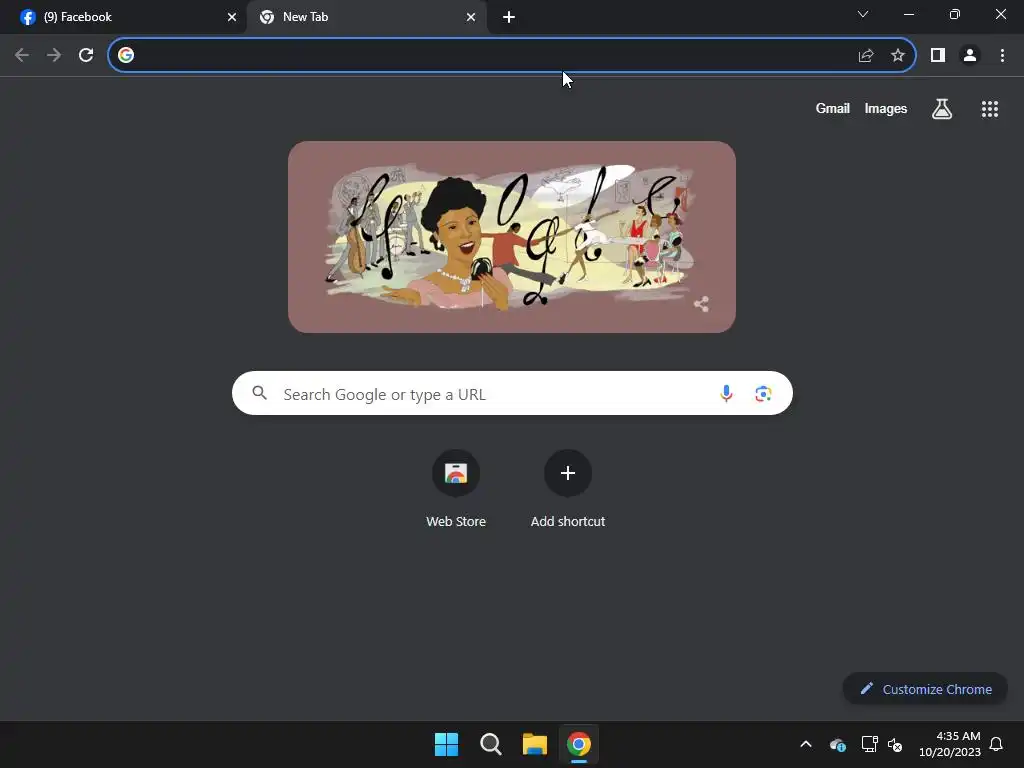Open the Web Store shortcut
Image resolution: width=1024 pixels, height=768 pixels.
tap(456, 488)
